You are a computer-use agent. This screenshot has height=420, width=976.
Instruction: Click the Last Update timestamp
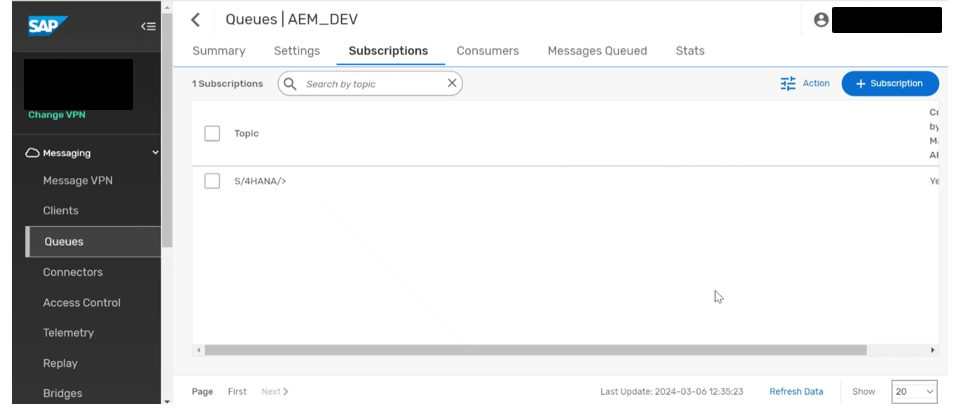672,391
